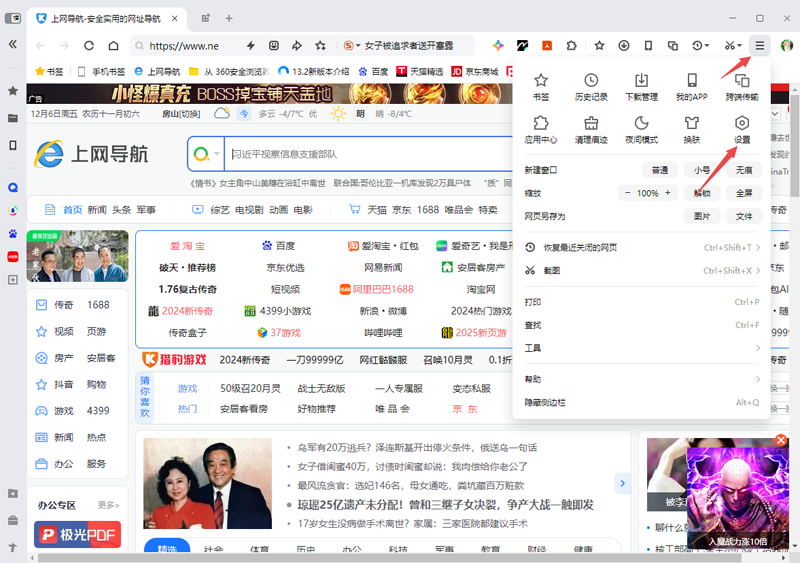Open 跨端传输 cross-device transfer icon
Image resolution: width=800 pixels, height=563 pixels.
[x=742, y=87]
